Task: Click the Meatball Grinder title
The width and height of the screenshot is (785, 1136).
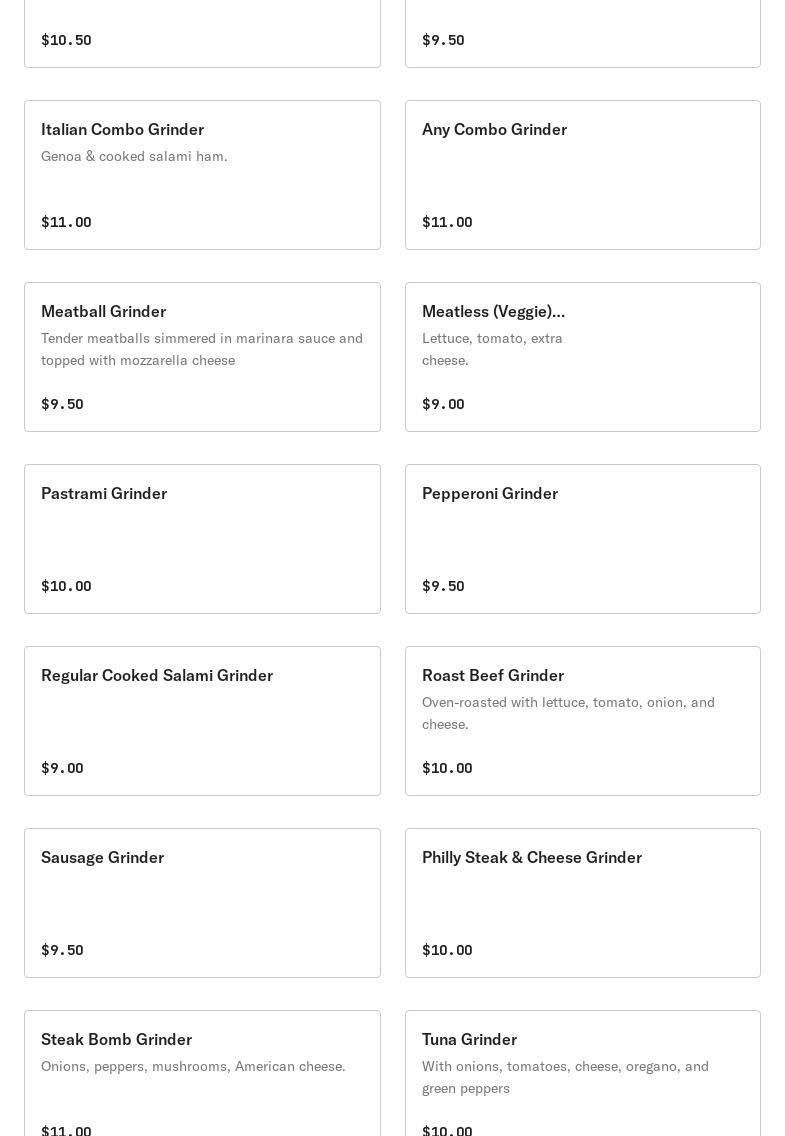Action: 104,311
